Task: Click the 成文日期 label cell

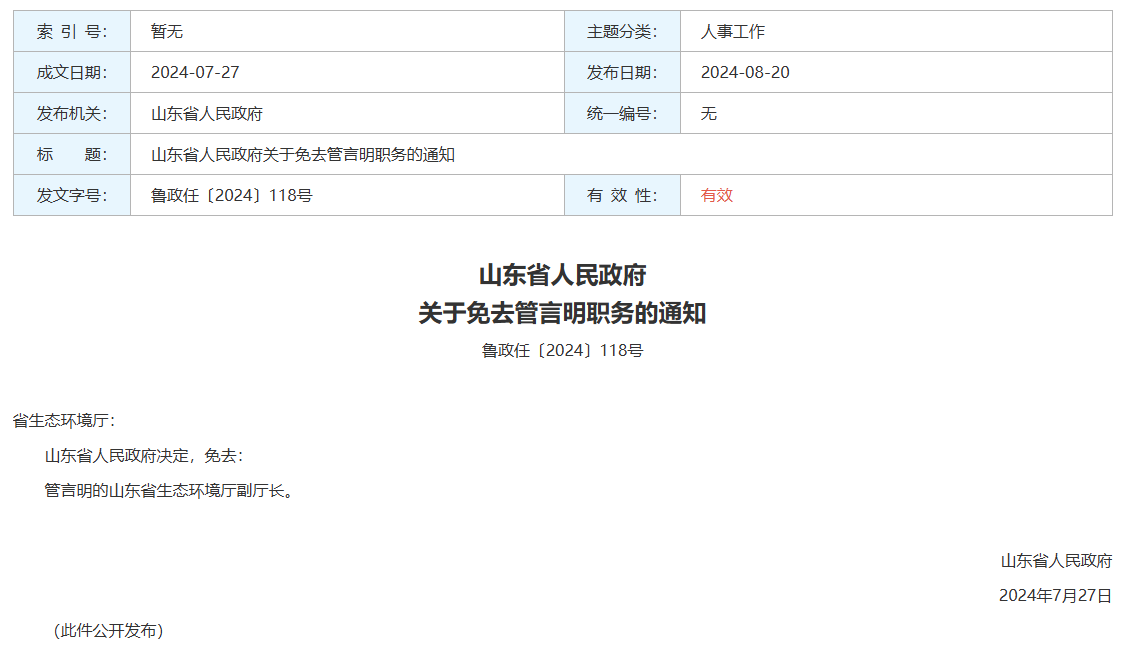Action: point(71,71)
